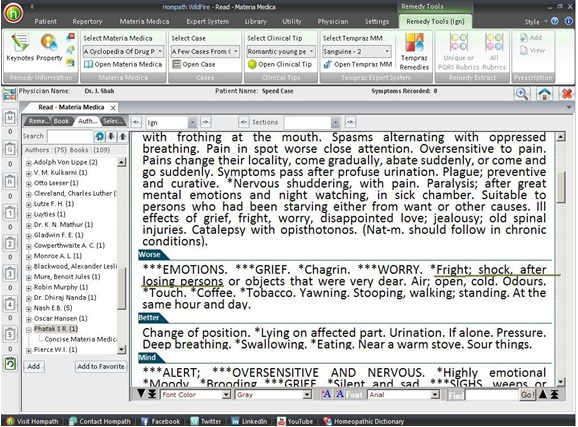
Task: Open sidebar clipboard number 5
Action: pos(10,334)
